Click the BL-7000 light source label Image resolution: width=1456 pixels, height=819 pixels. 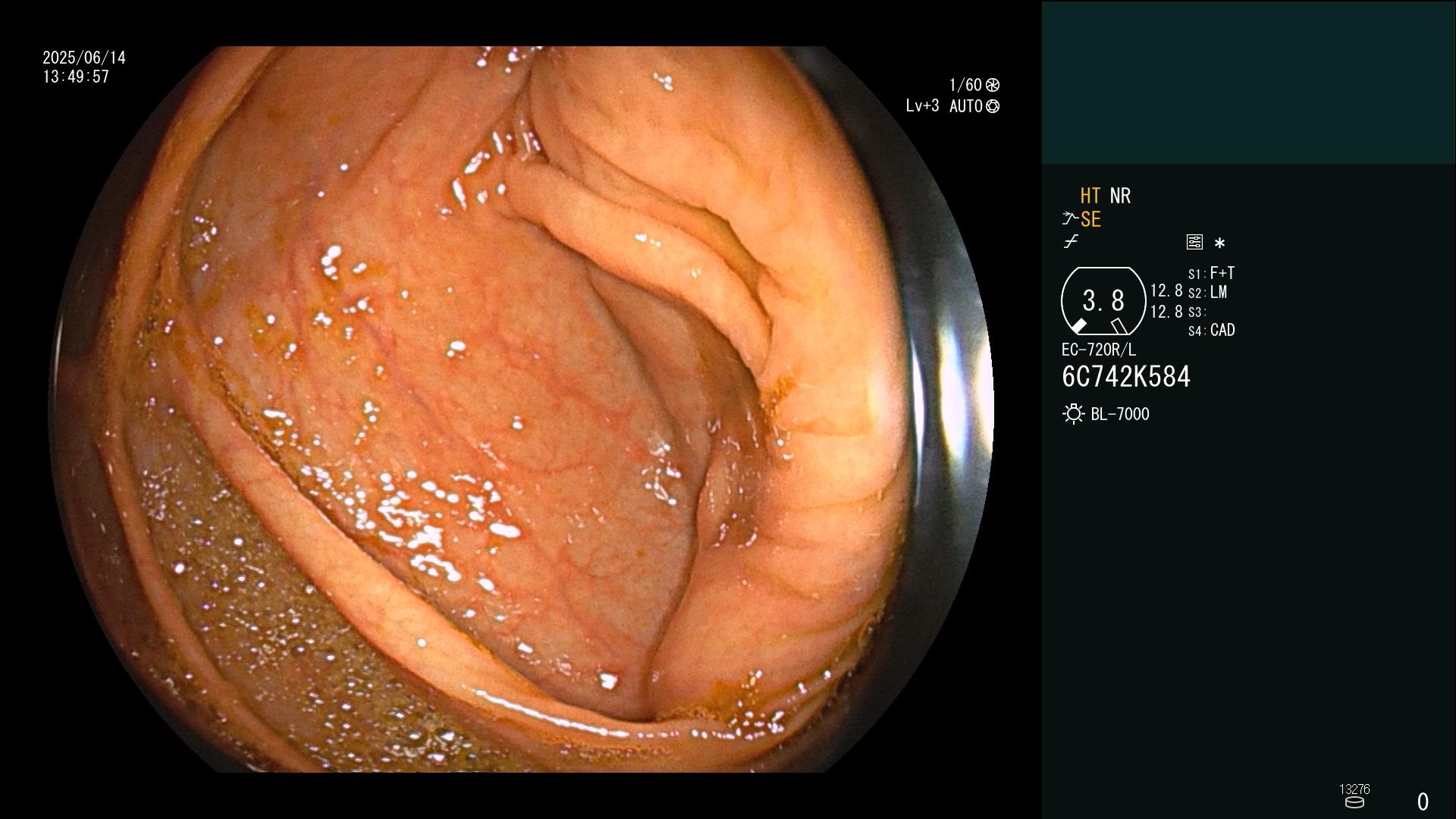(1120, 414)
